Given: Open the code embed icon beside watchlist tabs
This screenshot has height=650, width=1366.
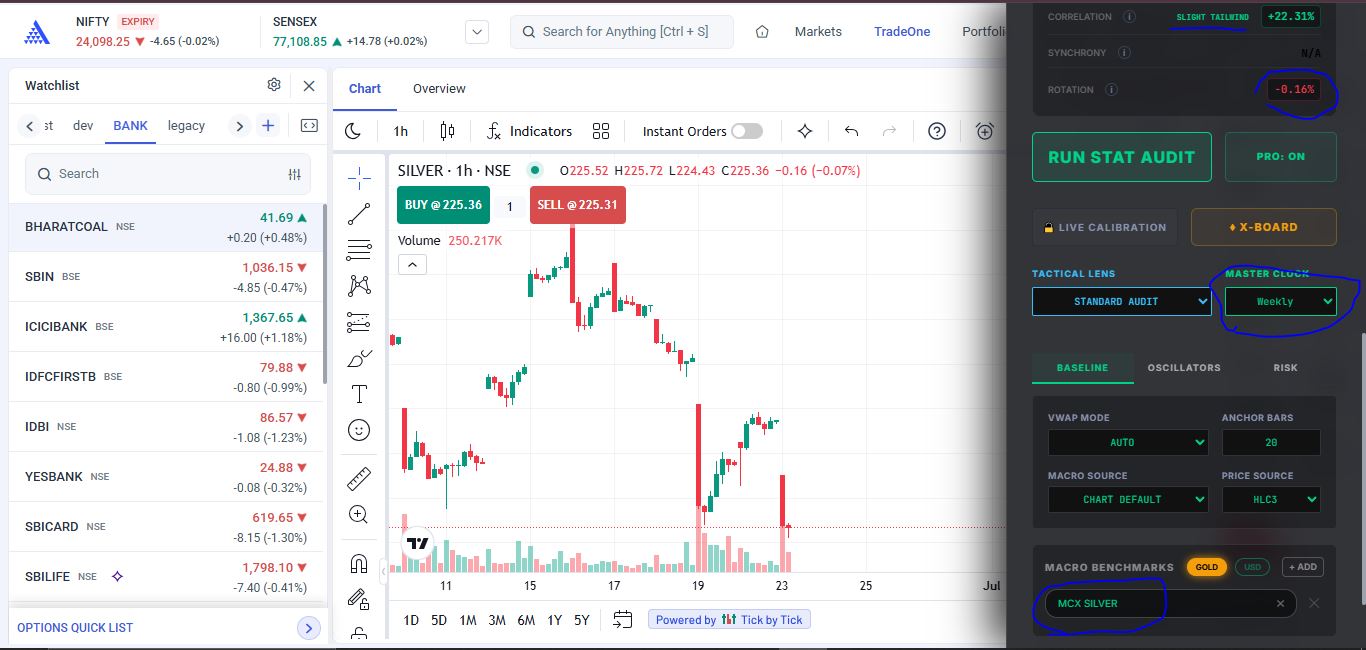Looking at the screenshot, I should (309, 125).
